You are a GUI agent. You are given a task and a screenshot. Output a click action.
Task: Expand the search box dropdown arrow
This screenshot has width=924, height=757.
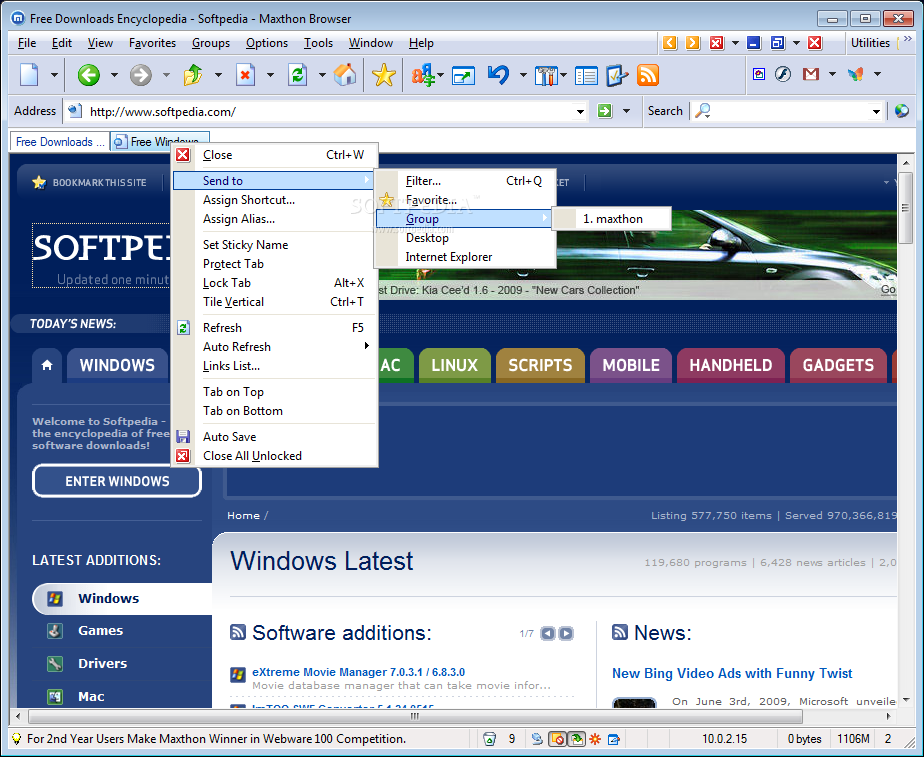(876, 111)
